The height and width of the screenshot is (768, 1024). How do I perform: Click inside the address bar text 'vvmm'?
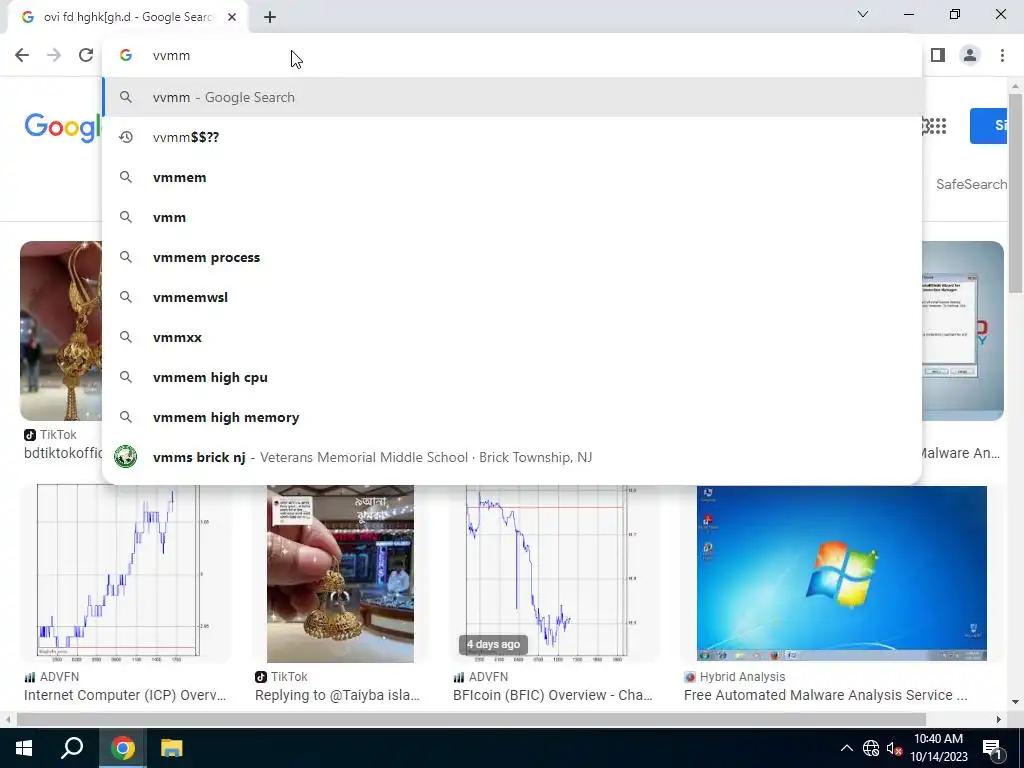[171, 56]
